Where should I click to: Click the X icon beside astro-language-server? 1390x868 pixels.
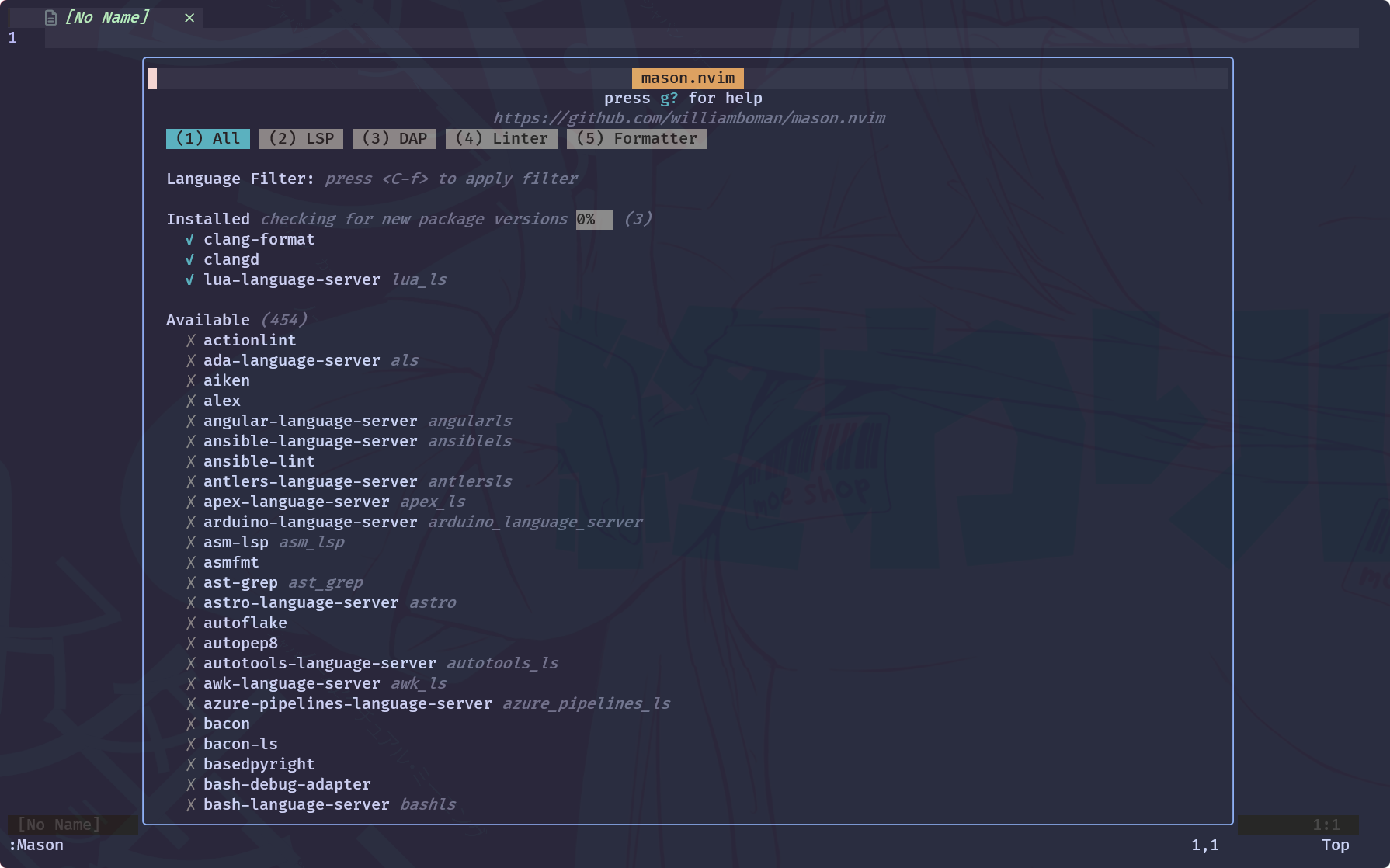190,602
